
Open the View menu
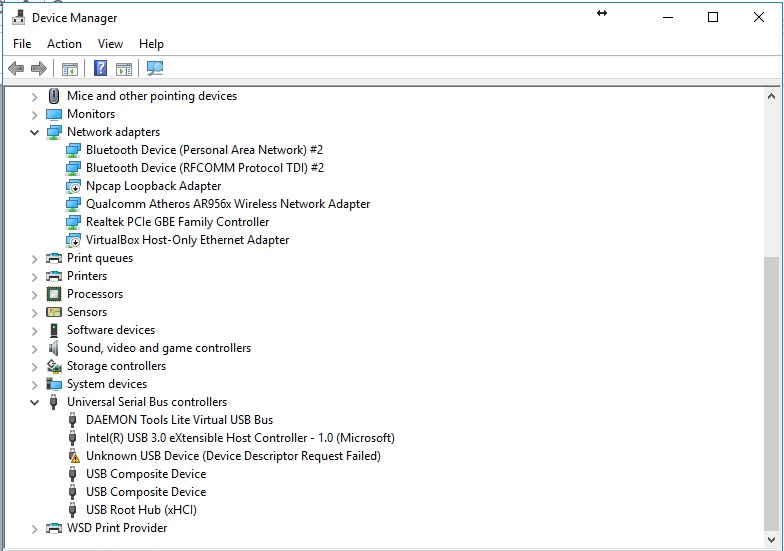[x=110, y=44]
